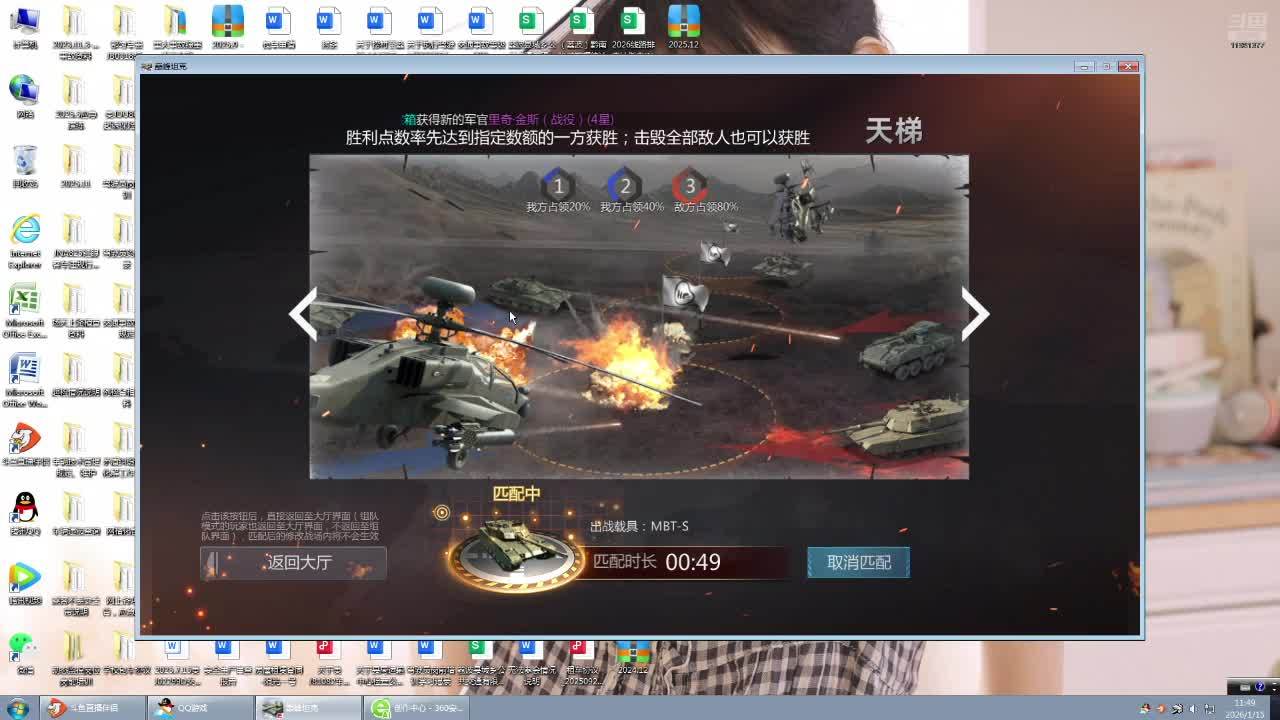Click the taskbar clock showing 11:49
The width and height of the screenshot is (1280, 720).
(1244, 708)
